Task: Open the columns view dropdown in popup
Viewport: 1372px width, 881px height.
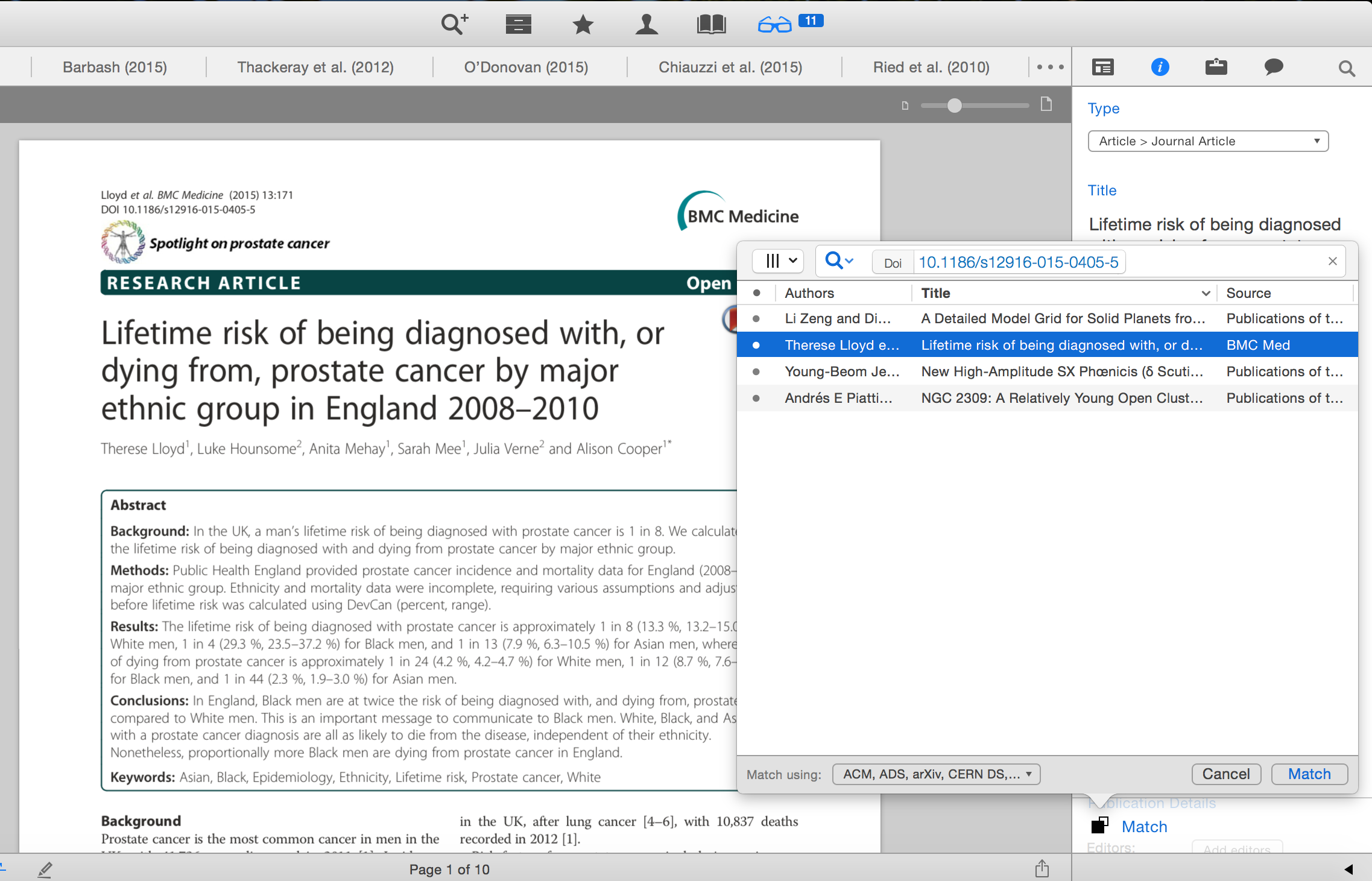Action: (778, 261)
